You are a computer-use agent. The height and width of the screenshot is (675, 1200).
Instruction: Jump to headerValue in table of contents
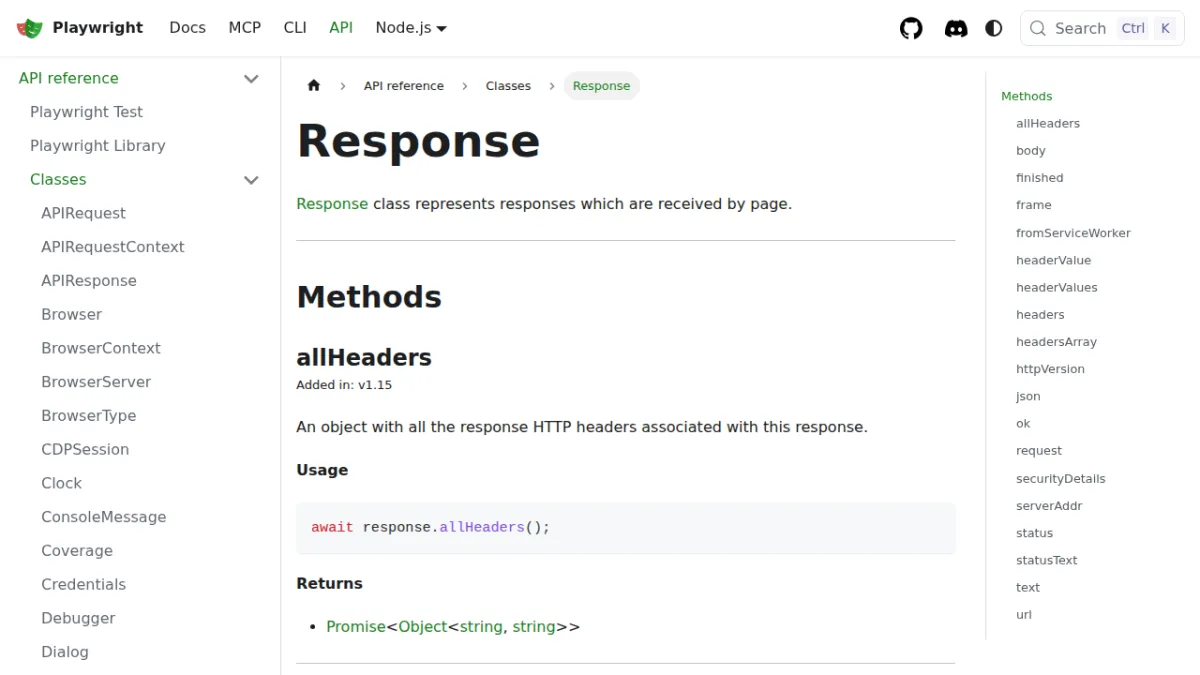point(1054,260)
